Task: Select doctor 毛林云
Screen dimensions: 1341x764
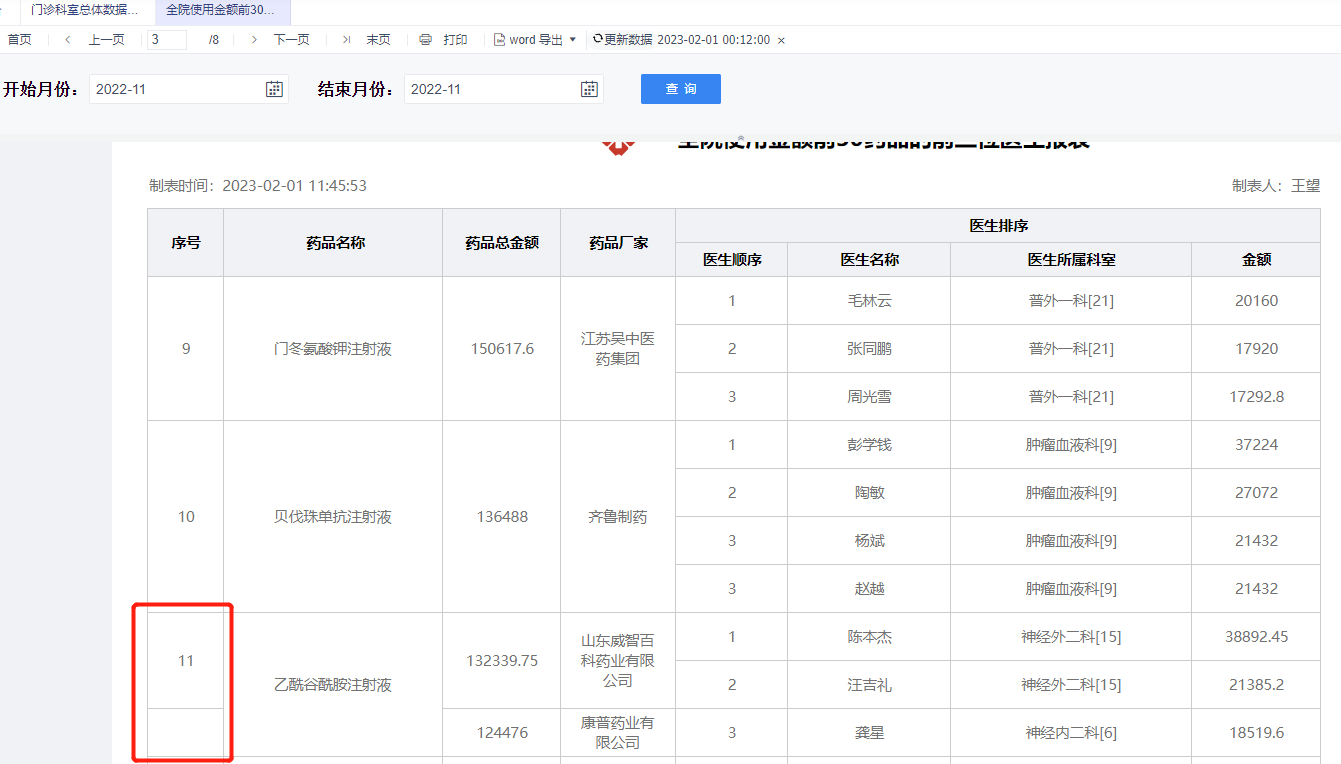Action: pyautogui.click(x=869, y=301)
